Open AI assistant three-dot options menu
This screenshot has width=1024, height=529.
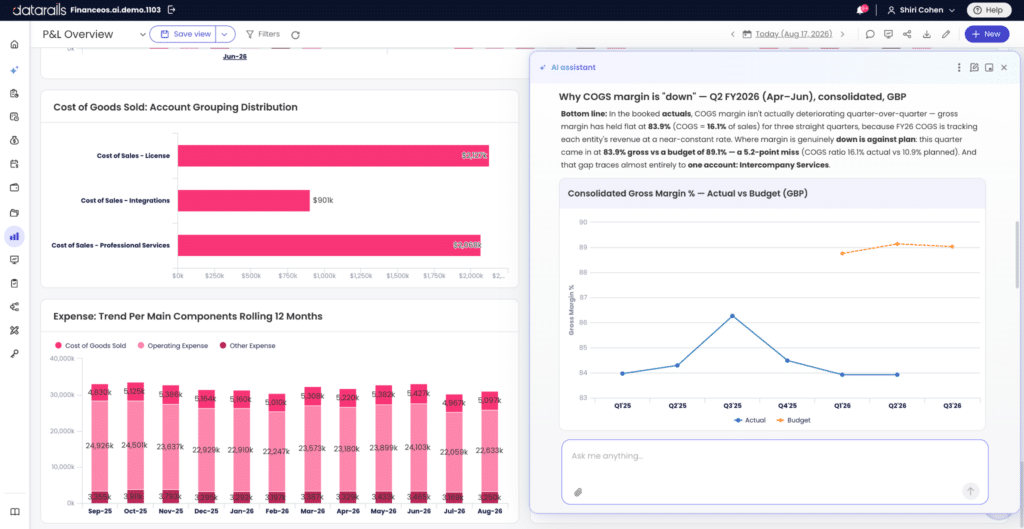click(959, 67)
